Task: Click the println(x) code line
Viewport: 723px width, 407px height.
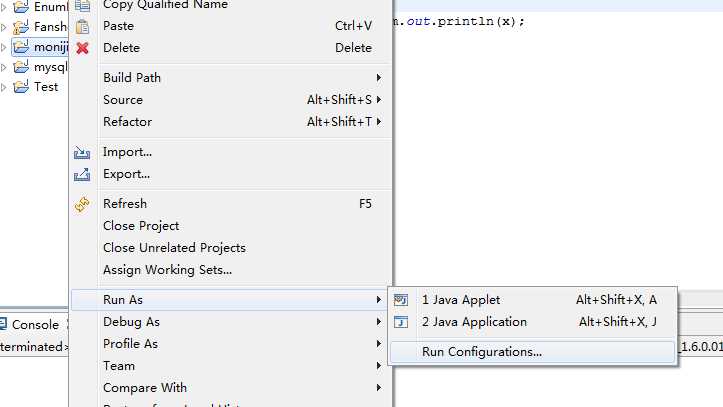Action: coord(459,22)
